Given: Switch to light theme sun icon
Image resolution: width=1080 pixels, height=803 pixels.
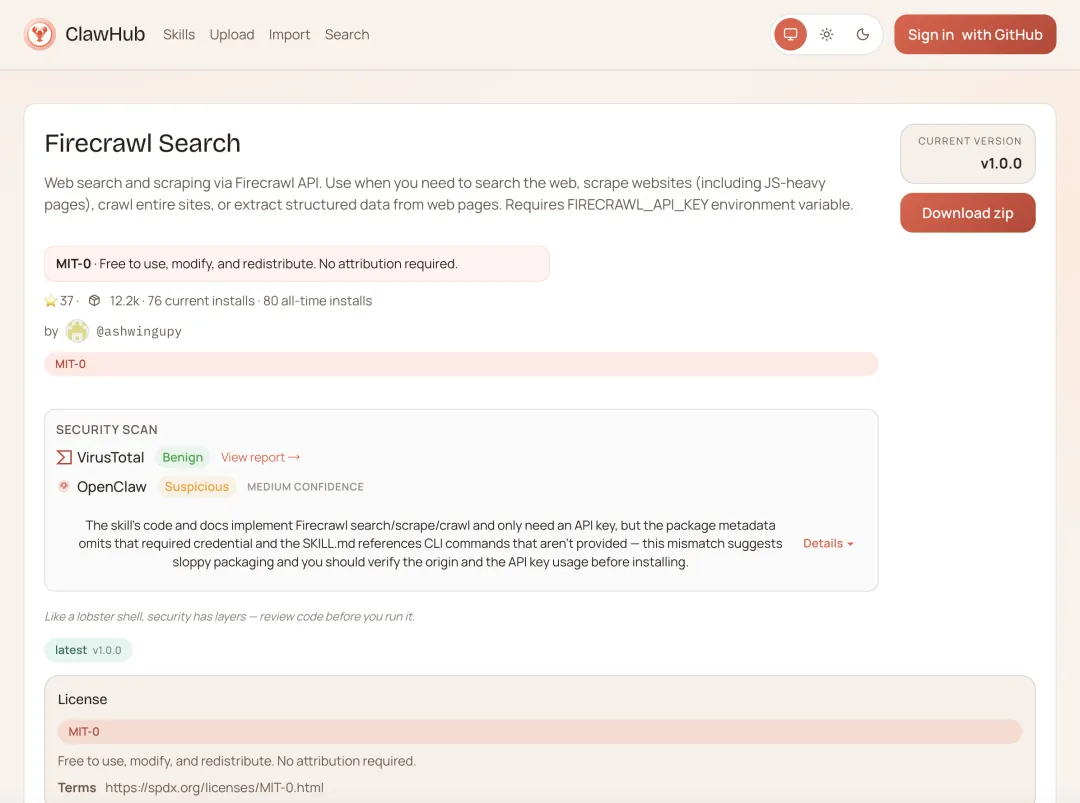Looking at the screenshot, I should point(827,34).
